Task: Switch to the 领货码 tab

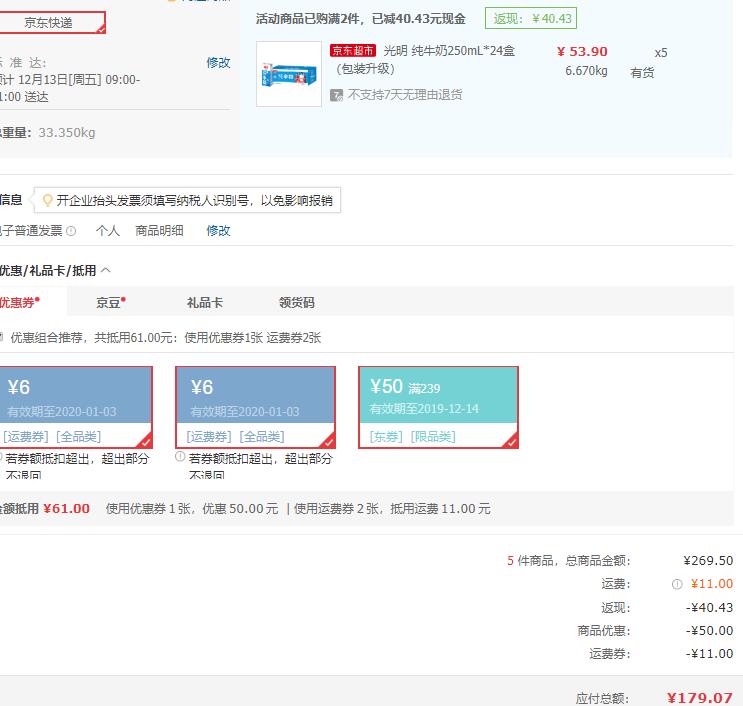Action: (x=297, y=302)
